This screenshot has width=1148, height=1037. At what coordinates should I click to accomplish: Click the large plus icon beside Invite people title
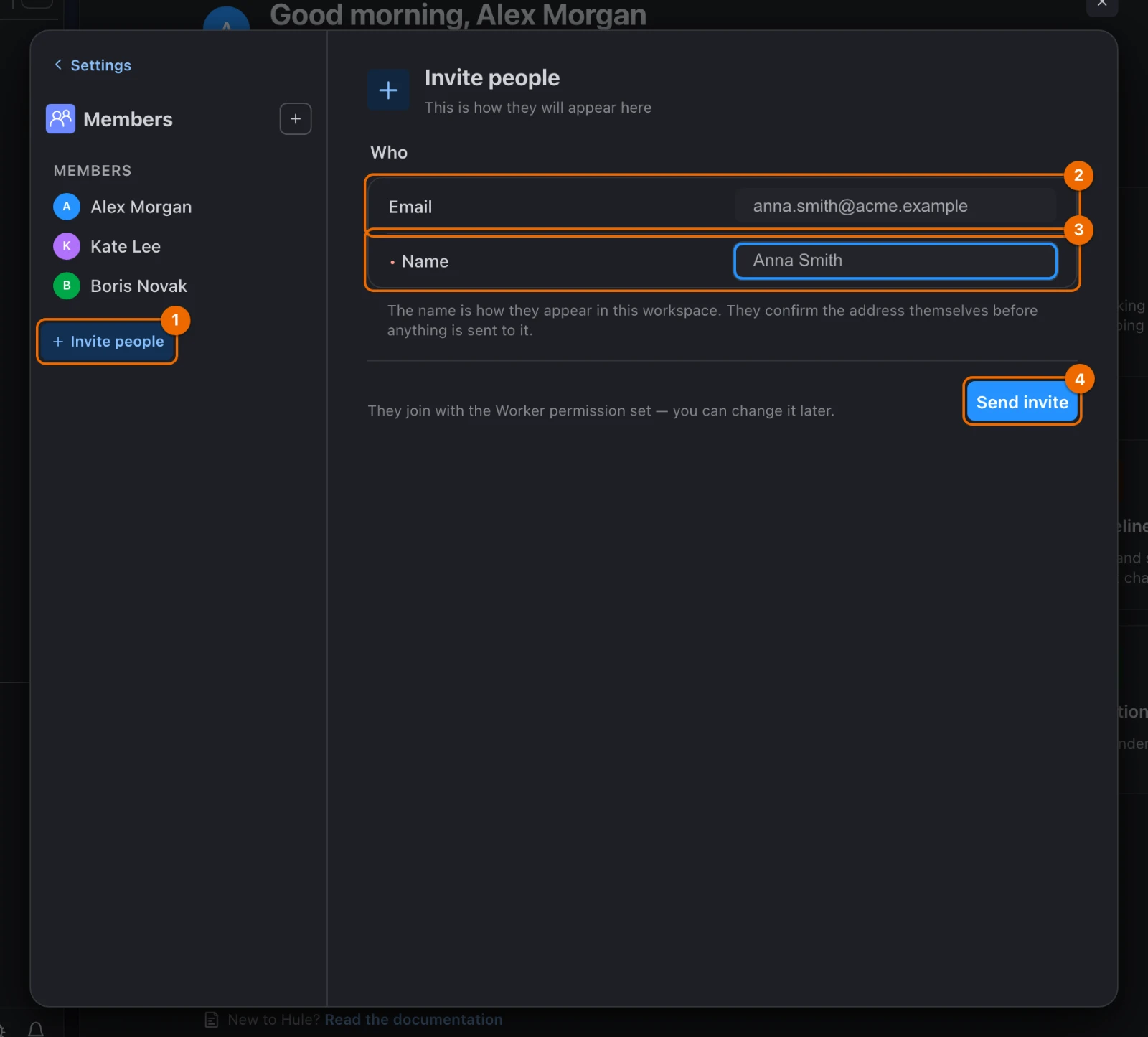pyautogui.click(x=388, y=90)
